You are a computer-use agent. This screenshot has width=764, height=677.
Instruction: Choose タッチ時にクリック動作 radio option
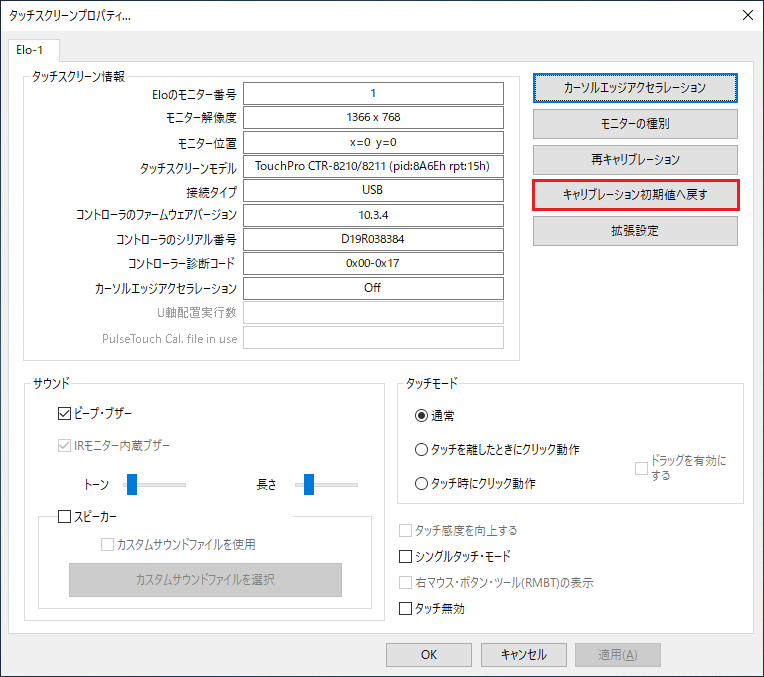pos(421,483)
